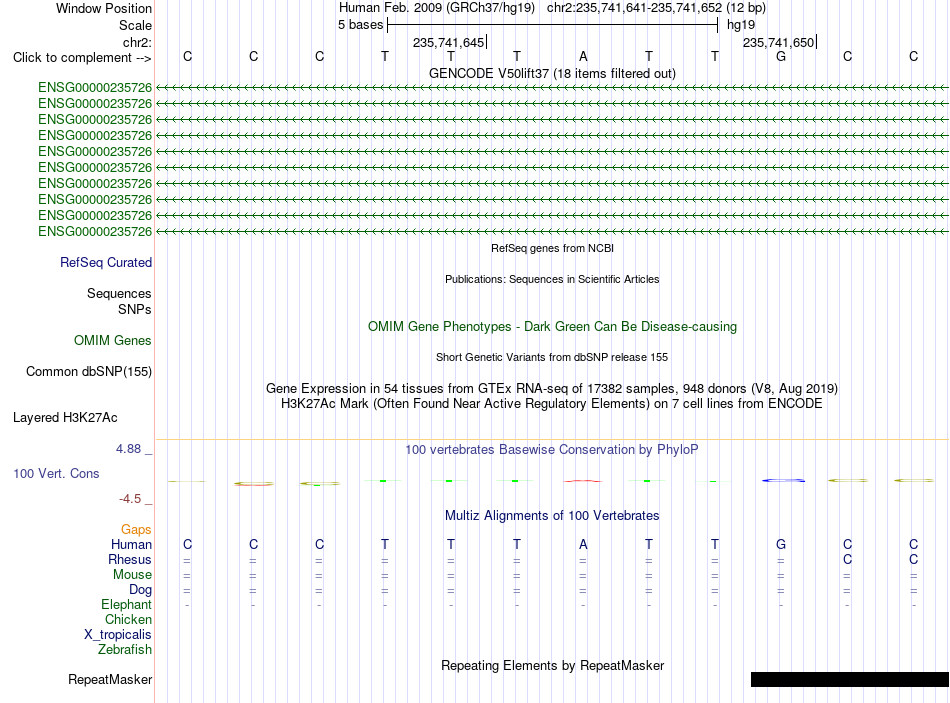The image size is (950, 703).
Task: Click the G base in the complement sequence row
Action: pyautogui.click(x=781, y=56)
